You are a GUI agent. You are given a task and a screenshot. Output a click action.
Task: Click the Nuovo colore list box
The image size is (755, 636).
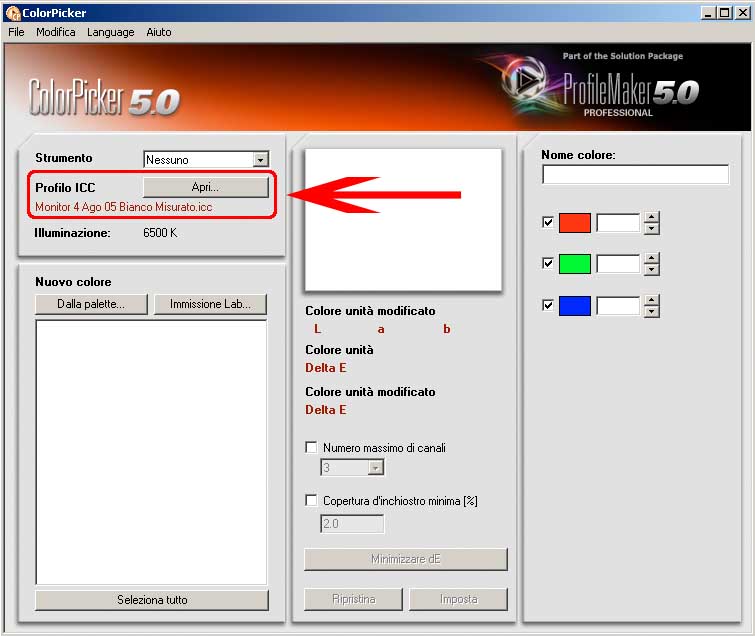[151, 452]
